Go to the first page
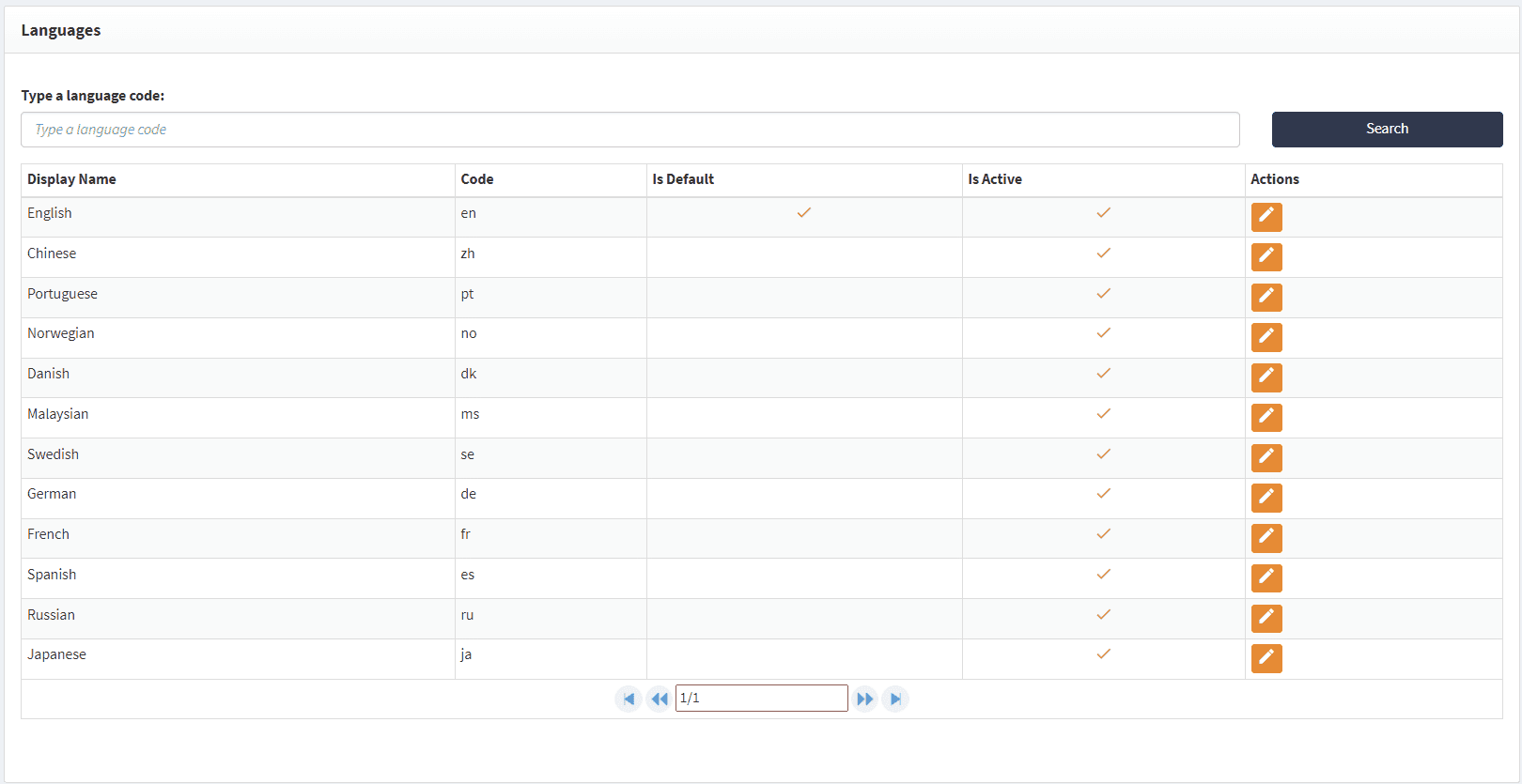Screen dimensions: 1522x784 (629, 699)
